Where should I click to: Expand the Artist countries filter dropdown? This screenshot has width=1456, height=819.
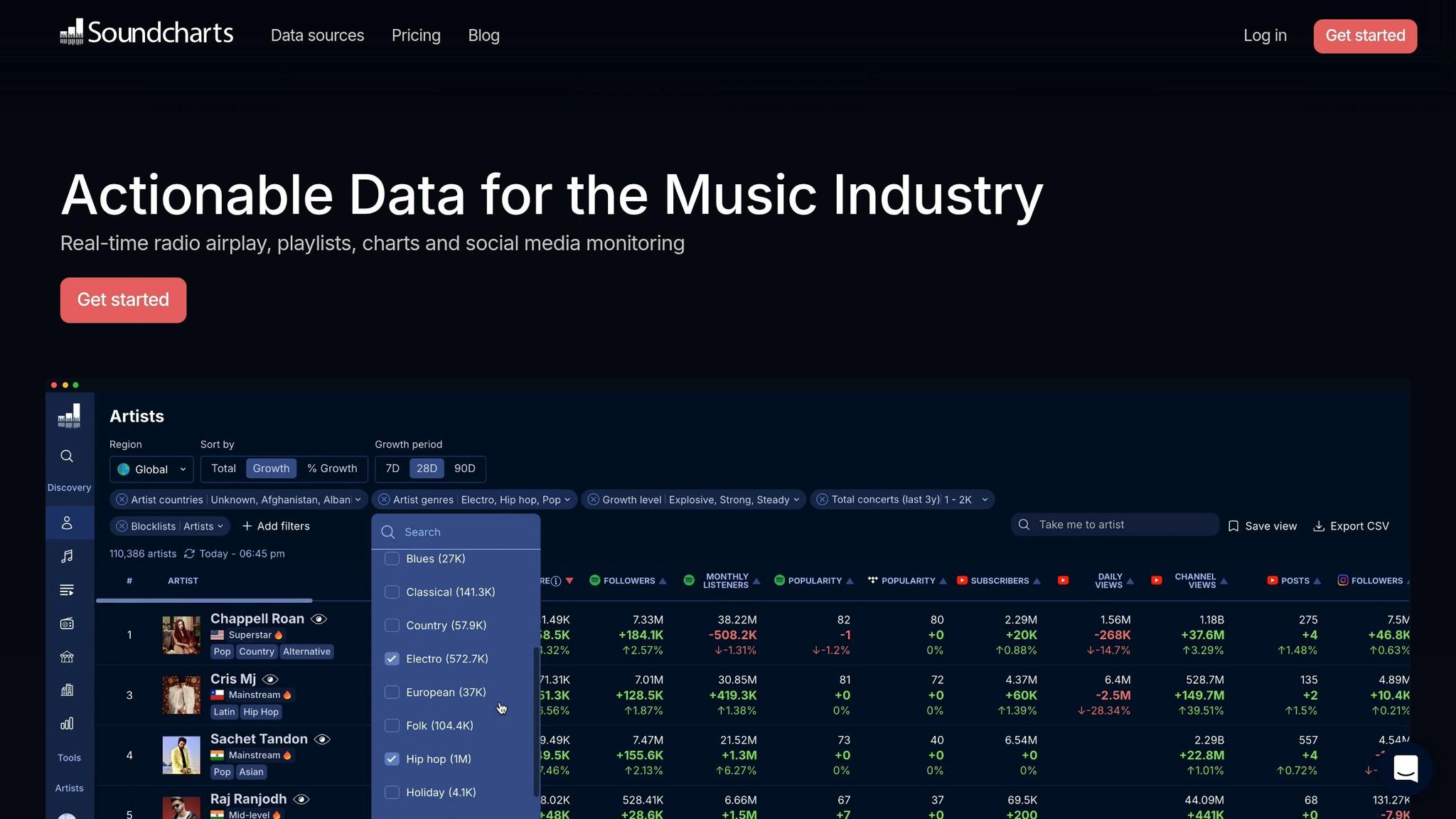(358, 500)
